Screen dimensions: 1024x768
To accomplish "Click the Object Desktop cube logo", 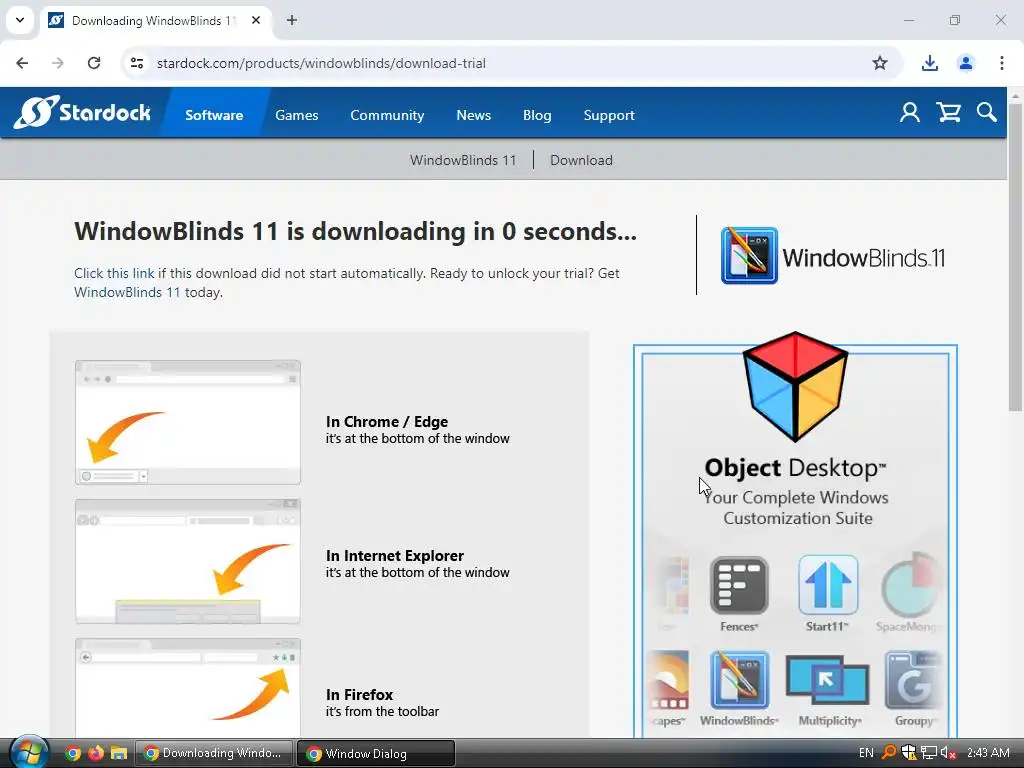I will point(795,386).
